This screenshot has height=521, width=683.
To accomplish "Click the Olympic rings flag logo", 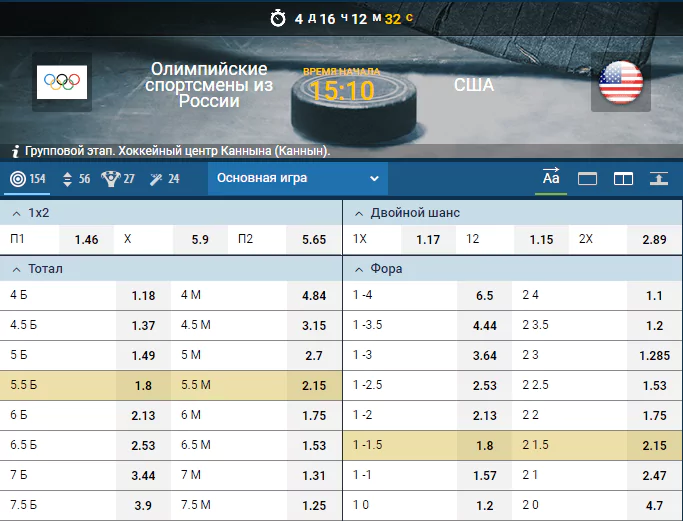I will pyautogui.click(x=62, y=82).
